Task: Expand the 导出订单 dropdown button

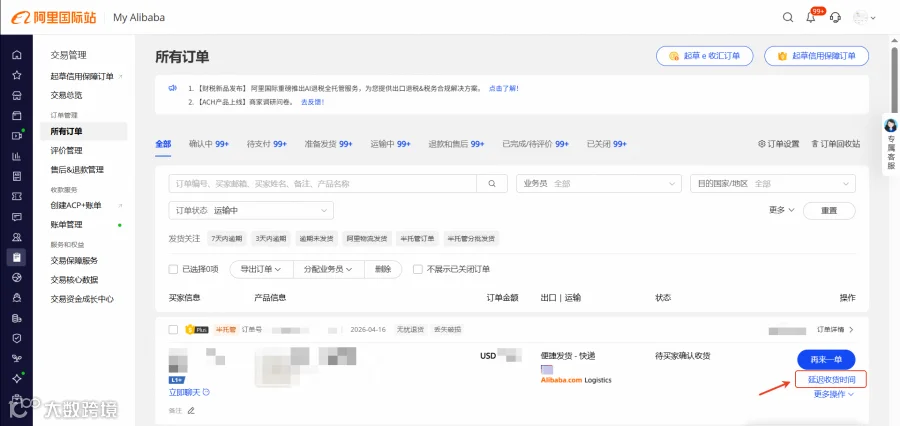Action: (261, 269)
